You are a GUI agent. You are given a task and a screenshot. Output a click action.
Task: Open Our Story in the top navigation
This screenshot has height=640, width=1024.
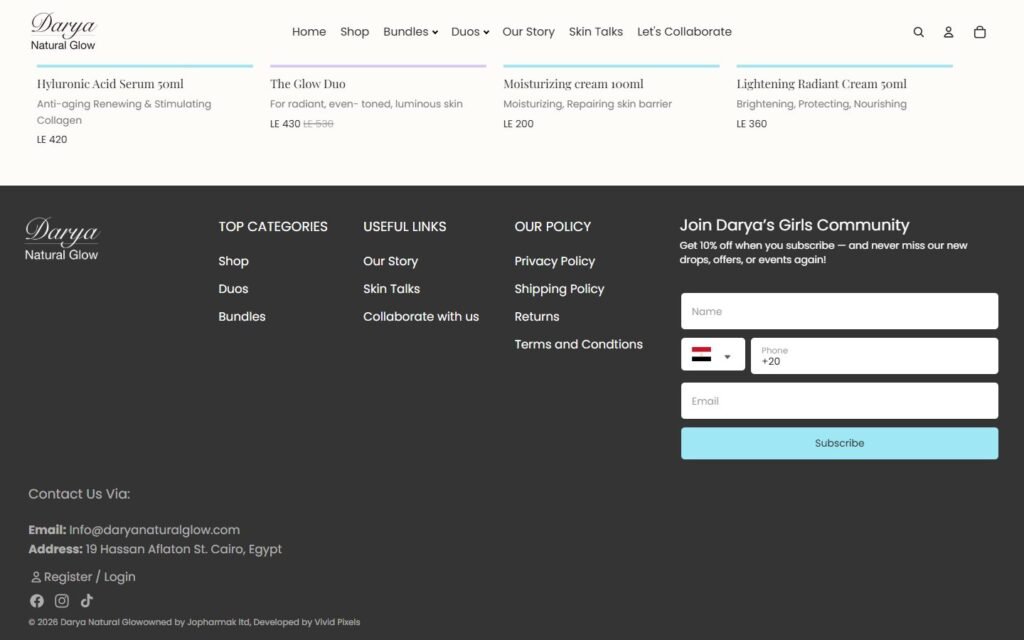click(528, 31)
